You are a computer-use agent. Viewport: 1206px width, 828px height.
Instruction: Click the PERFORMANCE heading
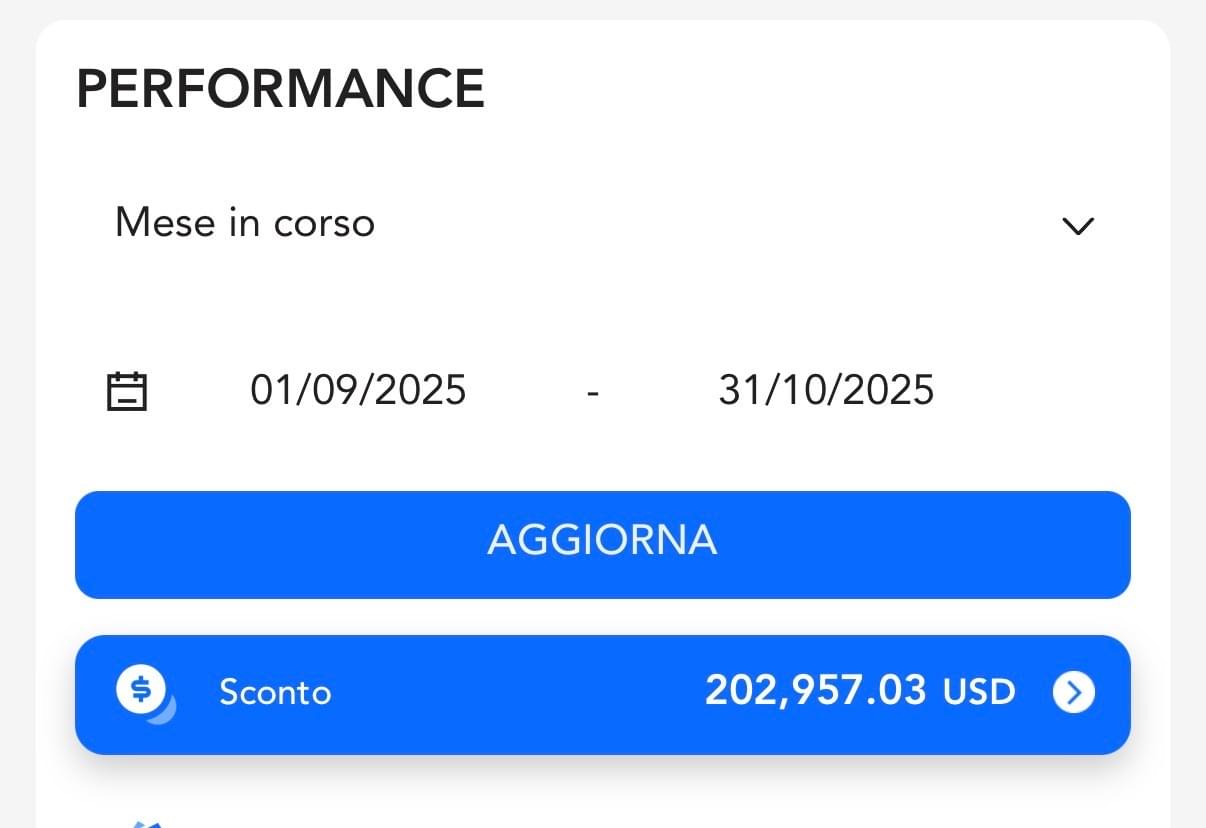[281, 89]
